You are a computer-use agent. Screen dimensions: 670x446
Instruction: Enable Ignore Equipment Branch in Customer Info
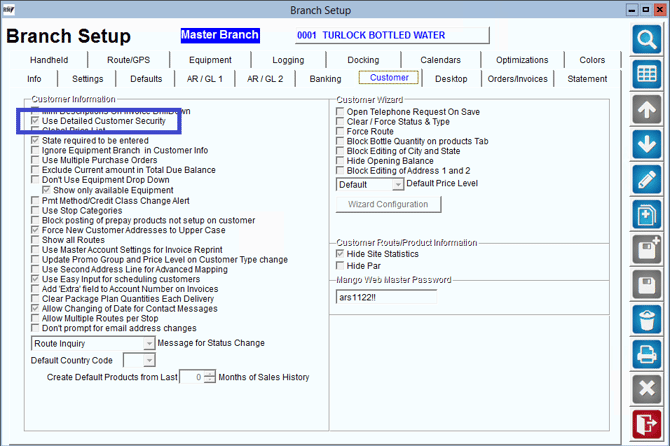(35, 150)
